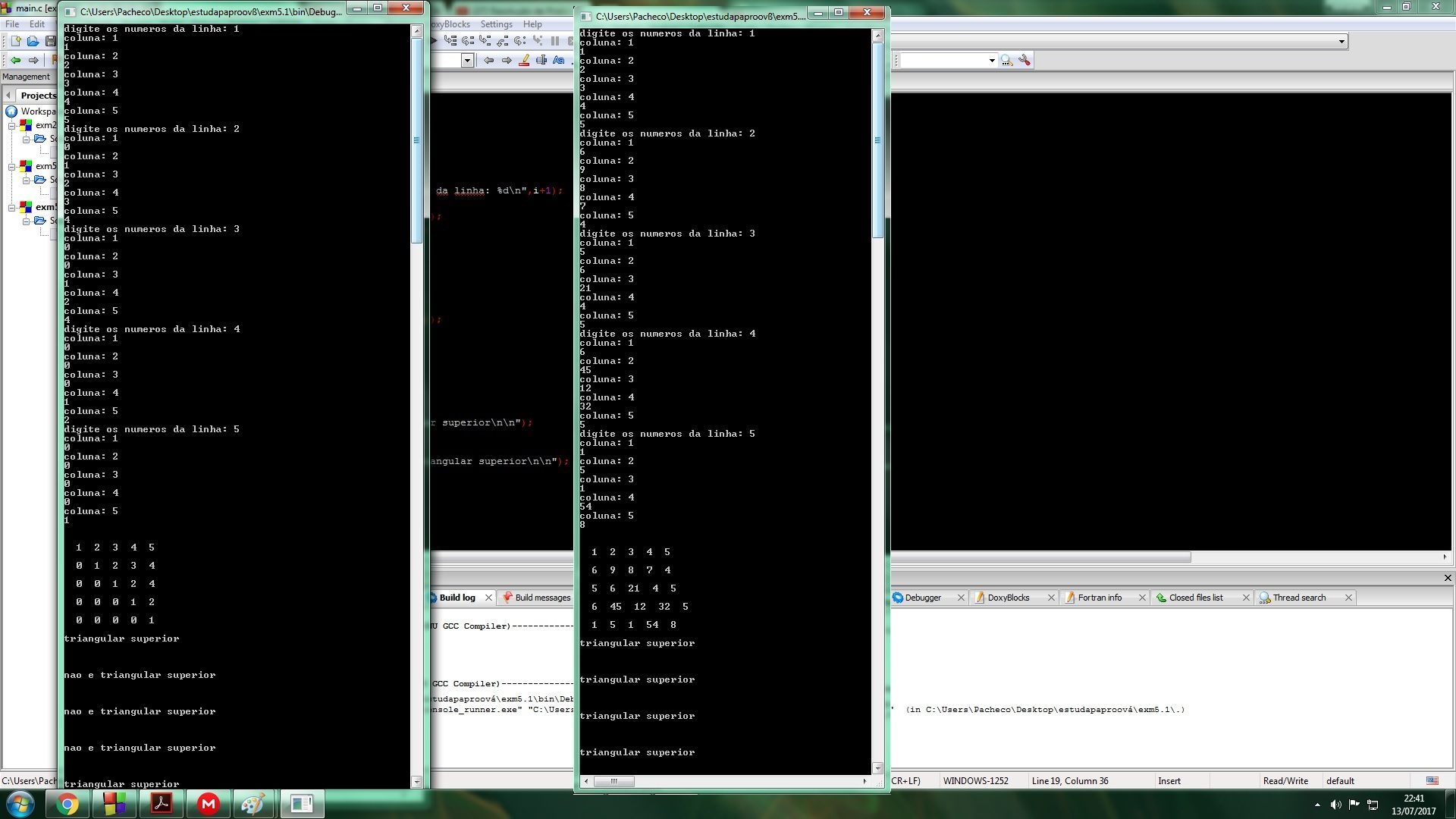Image resolution: width=1456 pixels, height=819 pixels.
Task: Open the Edit menu
Action: point(37,24)
